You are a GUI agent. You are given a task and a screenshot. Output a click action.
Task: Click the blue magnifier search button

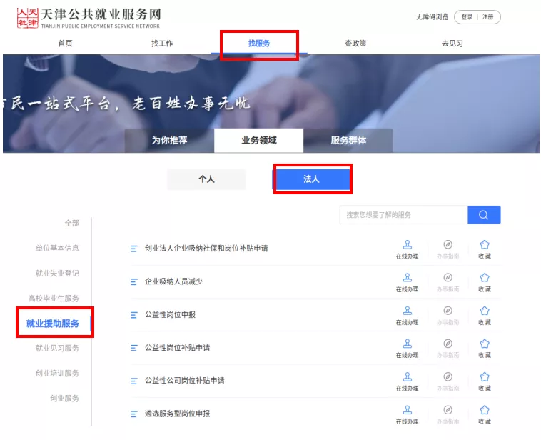pos(483,215)
